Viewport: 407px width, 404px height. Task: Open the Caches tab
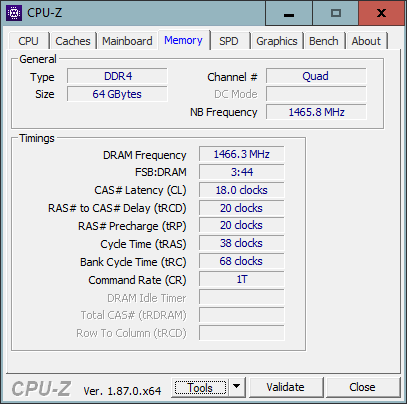(x=73, y=41)
